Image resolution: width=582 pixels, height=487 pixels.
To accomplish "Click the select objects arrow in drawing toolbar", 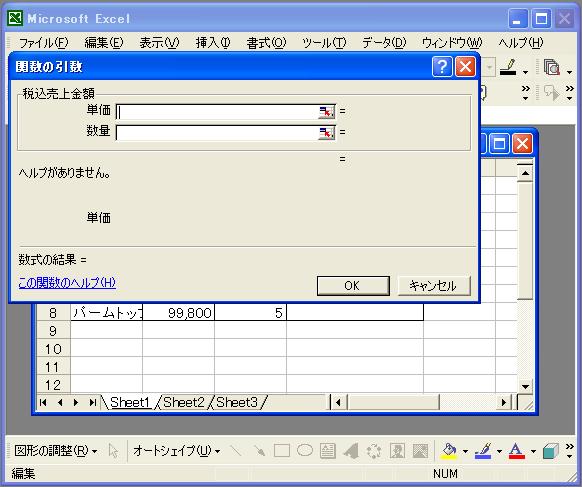I will (x=113, y=451).
